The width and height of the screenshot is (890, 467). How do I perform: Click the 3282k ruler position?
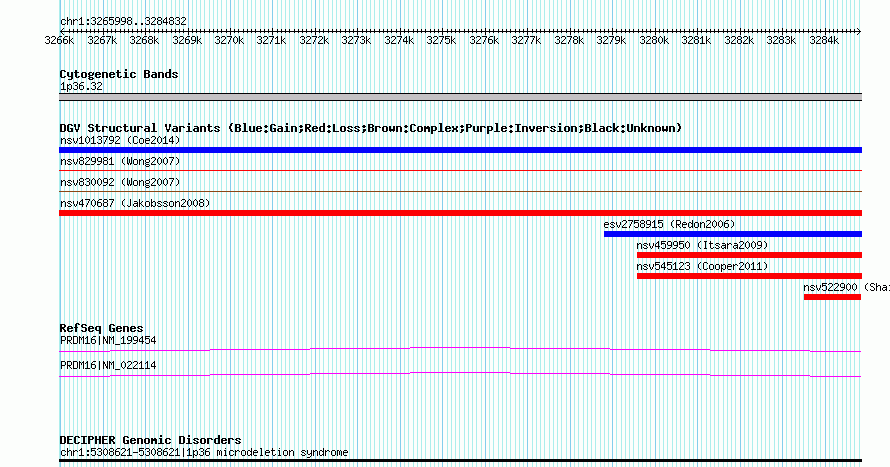(x=739, y=40)
